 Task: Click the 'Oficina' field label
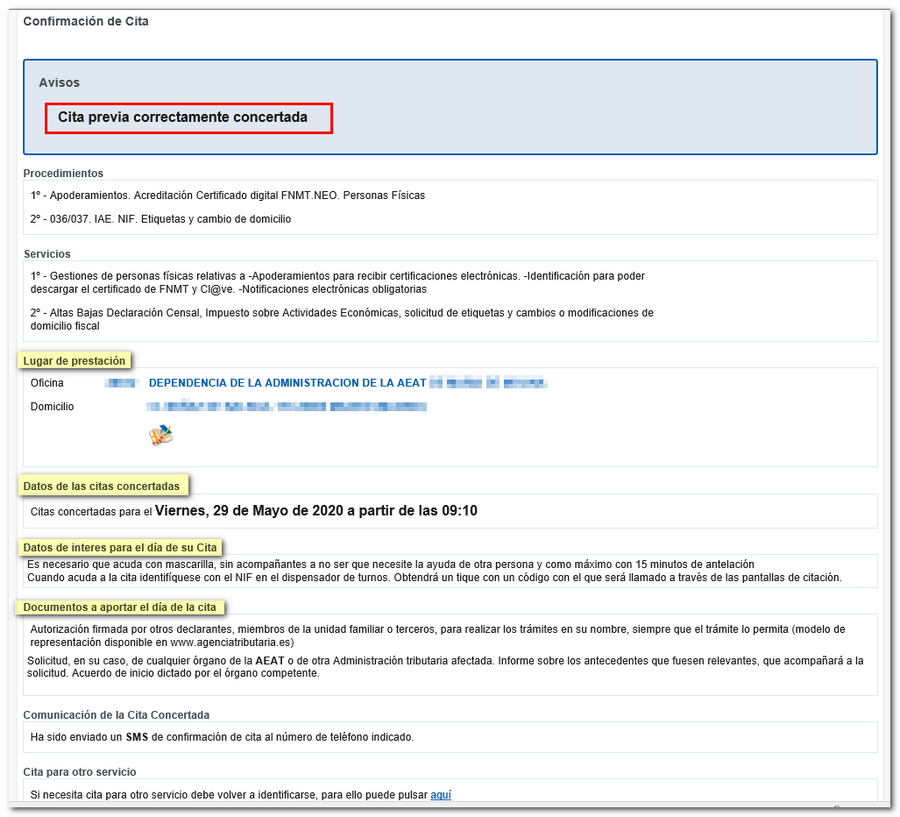click(x=47, y=383)
